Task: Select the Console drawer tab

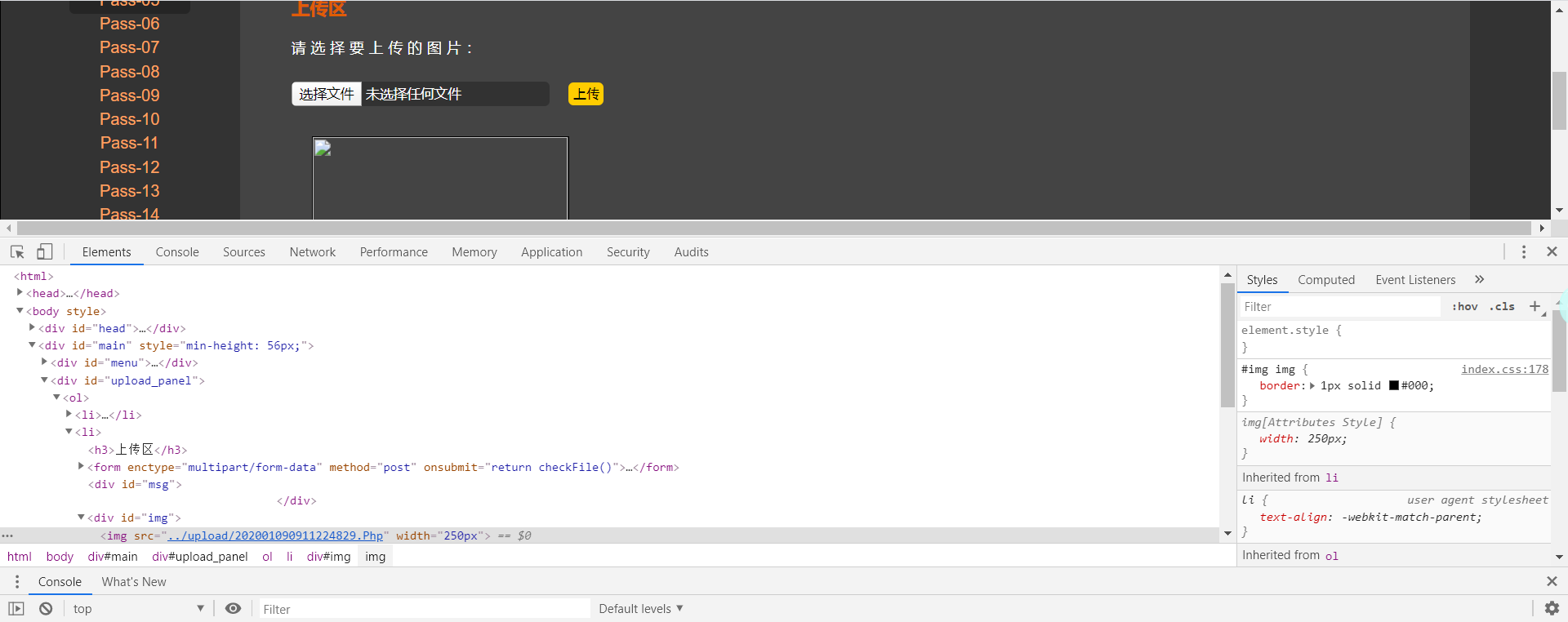Action: (x=60, y=582)
